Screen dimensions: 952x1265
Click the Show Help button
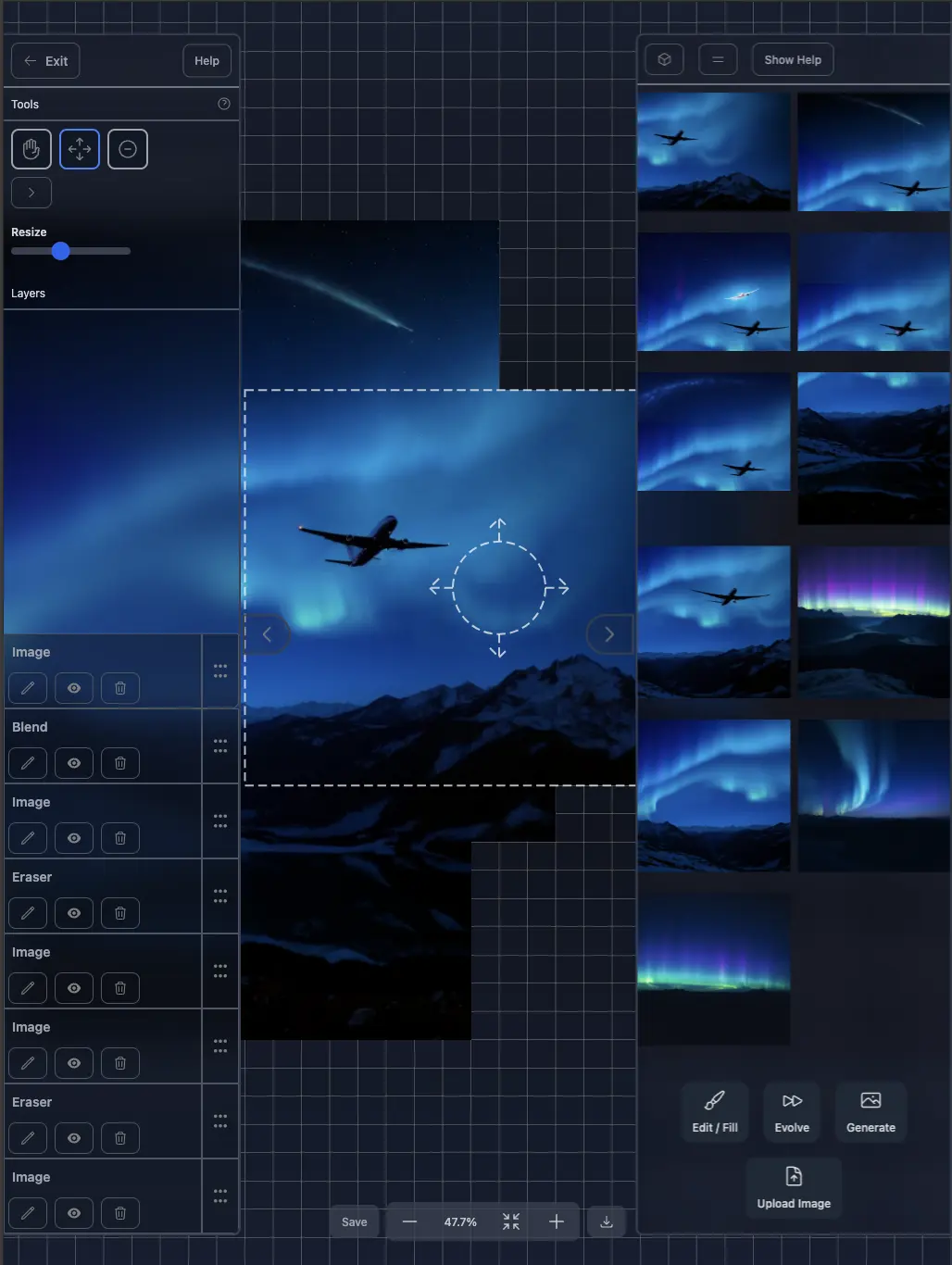pos(792,58)
